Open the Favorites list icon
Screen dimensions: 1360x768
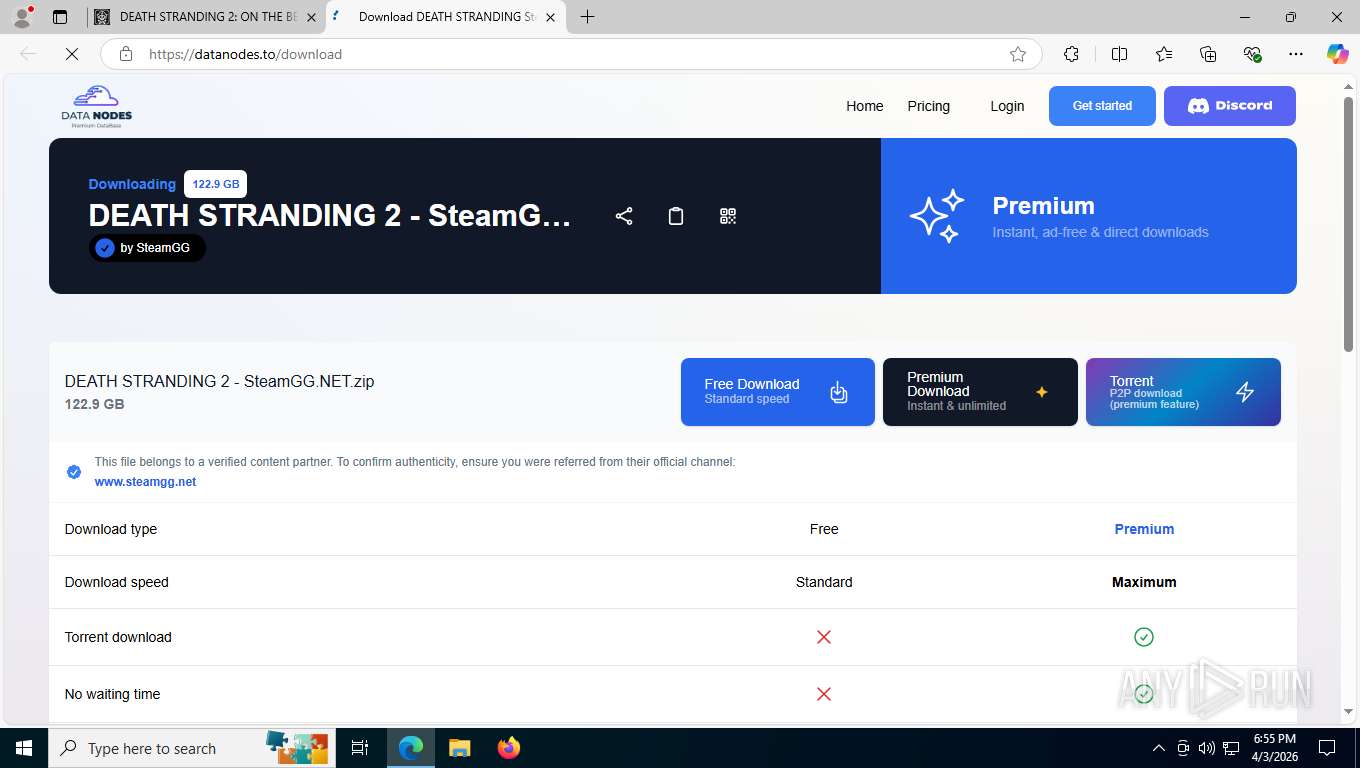[x=1164, y=54]
